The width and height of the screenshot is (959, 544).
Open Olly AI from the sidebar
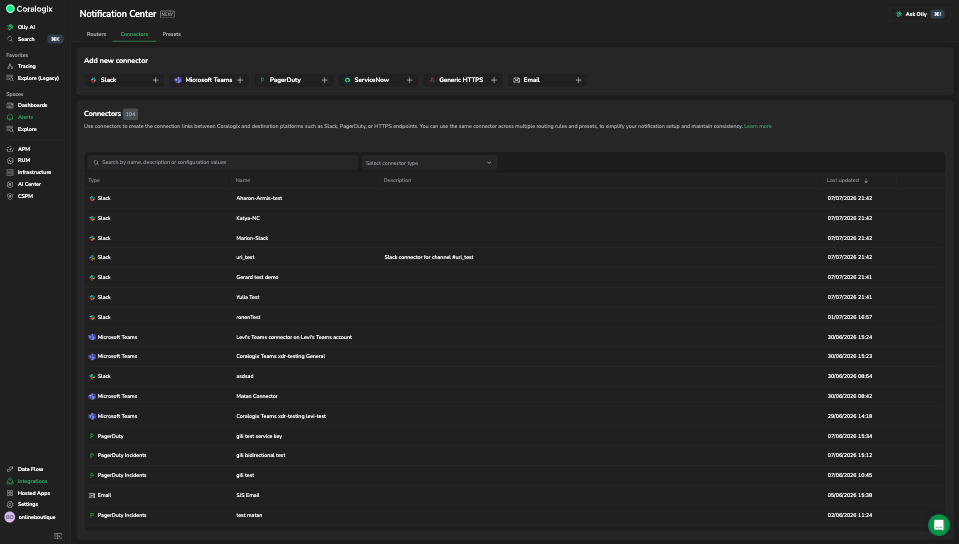[x=21, y=27]
